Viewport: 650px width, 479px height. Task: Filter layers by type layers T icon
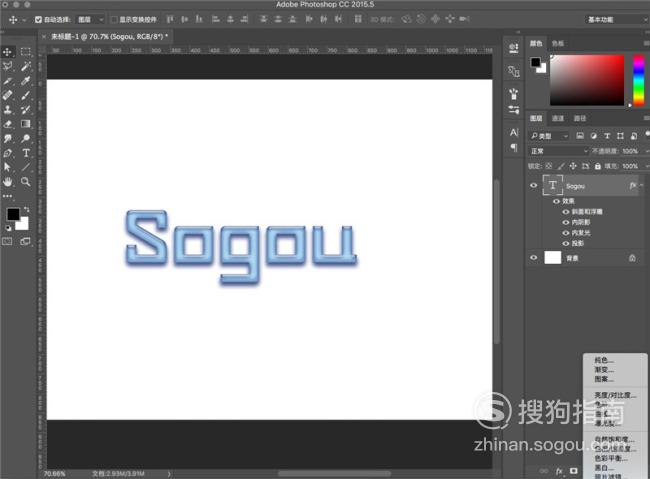[x=607, y=136]
